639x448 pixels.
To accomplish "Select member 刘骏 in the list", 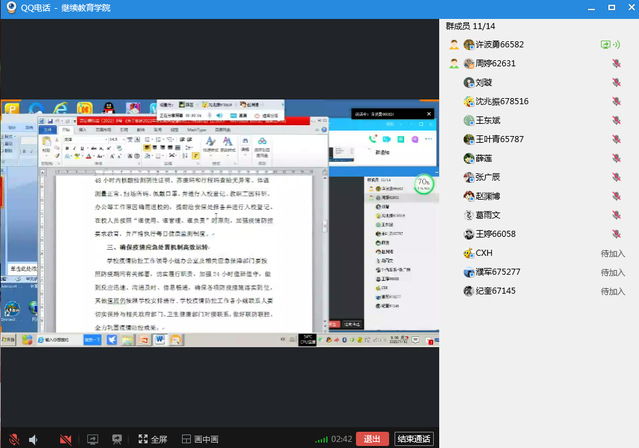I will pyautogui.click(x=485, y=82).
